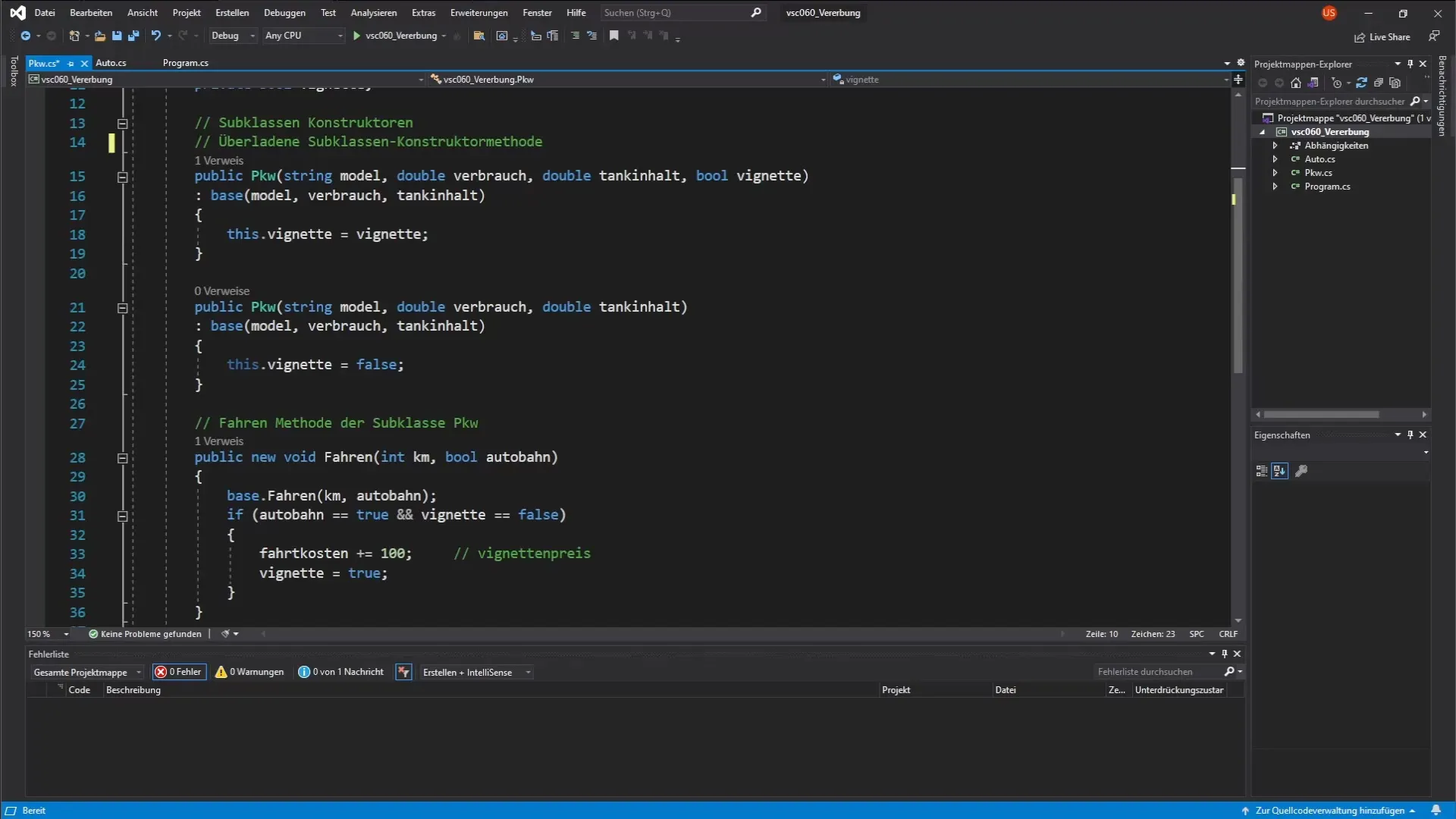
Task: Click the categorized view icon in Eigenschaften
Action: coord(1262,471)
